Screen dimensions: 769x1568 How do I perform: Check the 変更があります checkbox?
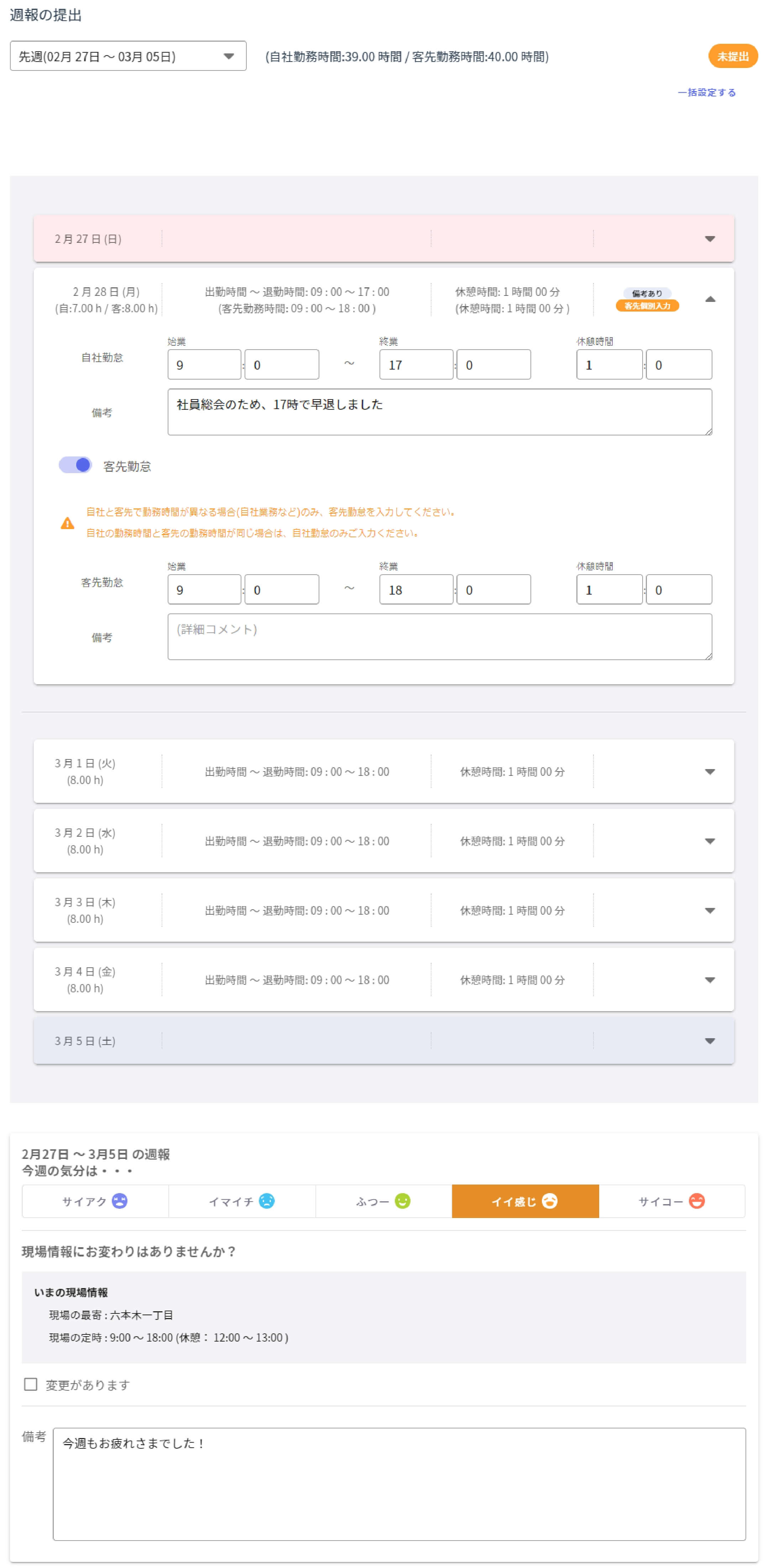click(x=31, y=1384)
